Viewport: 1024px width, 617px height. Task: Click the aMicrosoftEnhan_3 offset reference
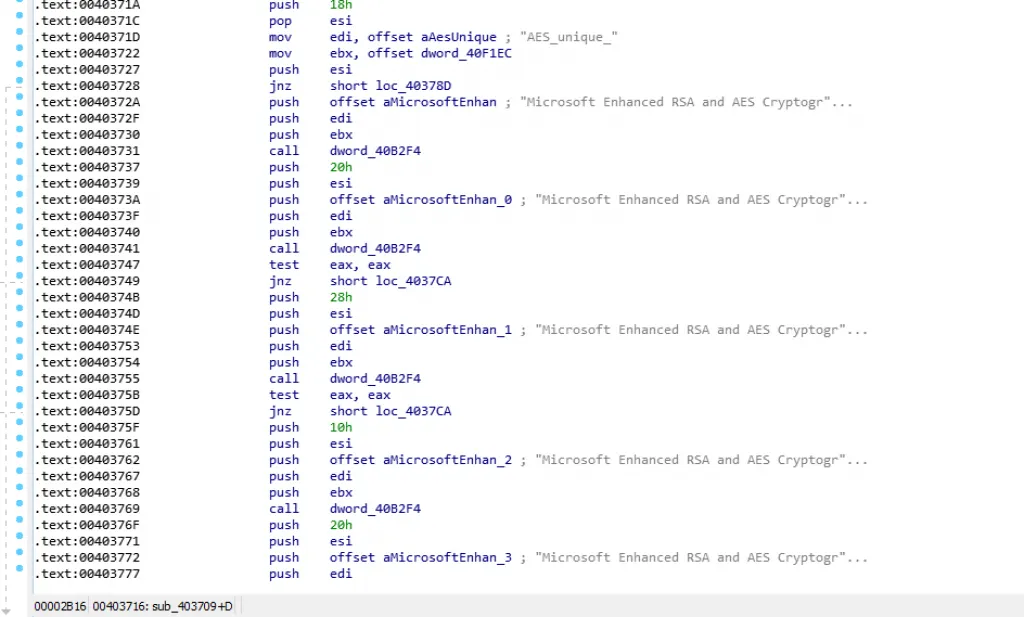[x=447, y=558]
